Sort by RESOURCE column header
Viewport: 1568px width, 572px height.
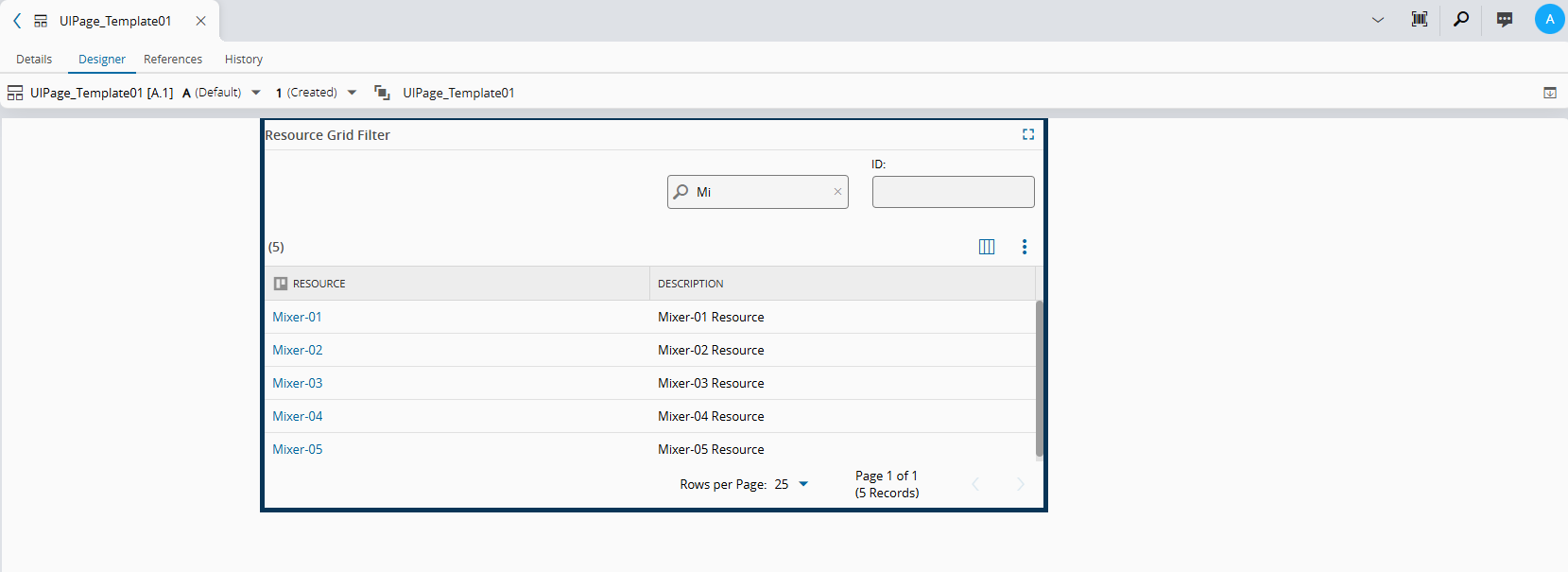(457, 284)
